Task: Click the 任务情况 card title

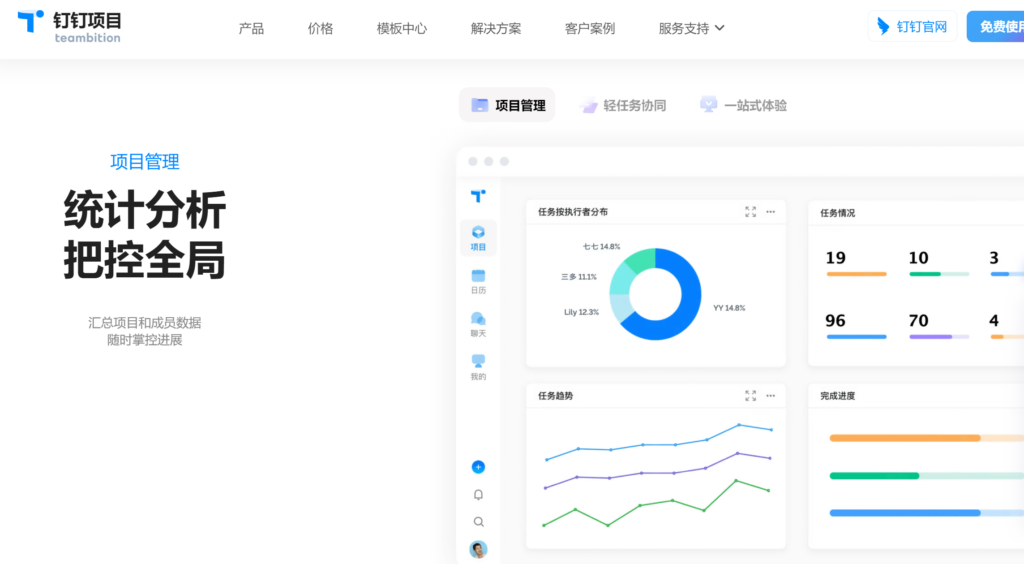Action: (838, 213)
